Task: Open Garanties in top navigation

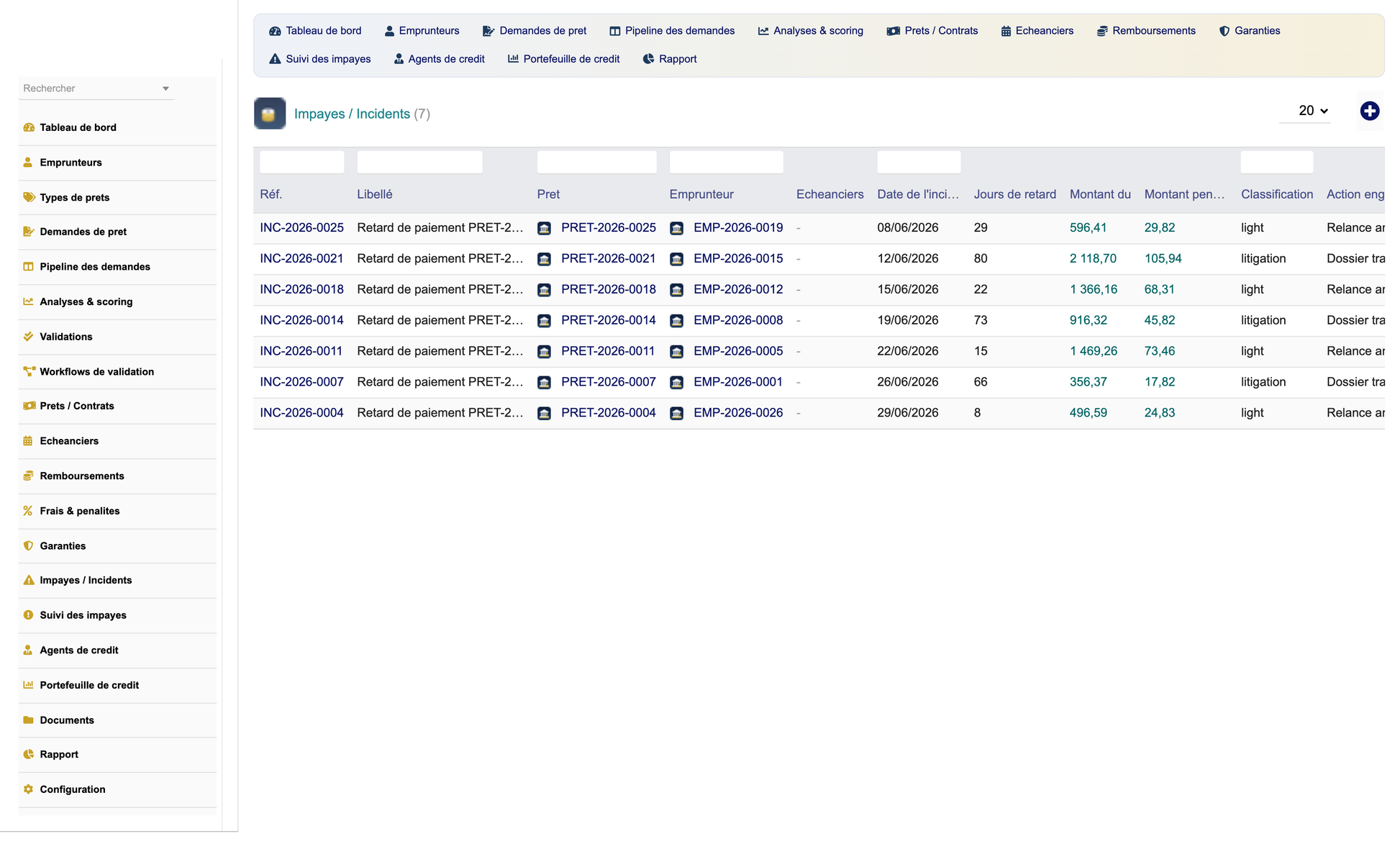Action: tap(1250, 31)
